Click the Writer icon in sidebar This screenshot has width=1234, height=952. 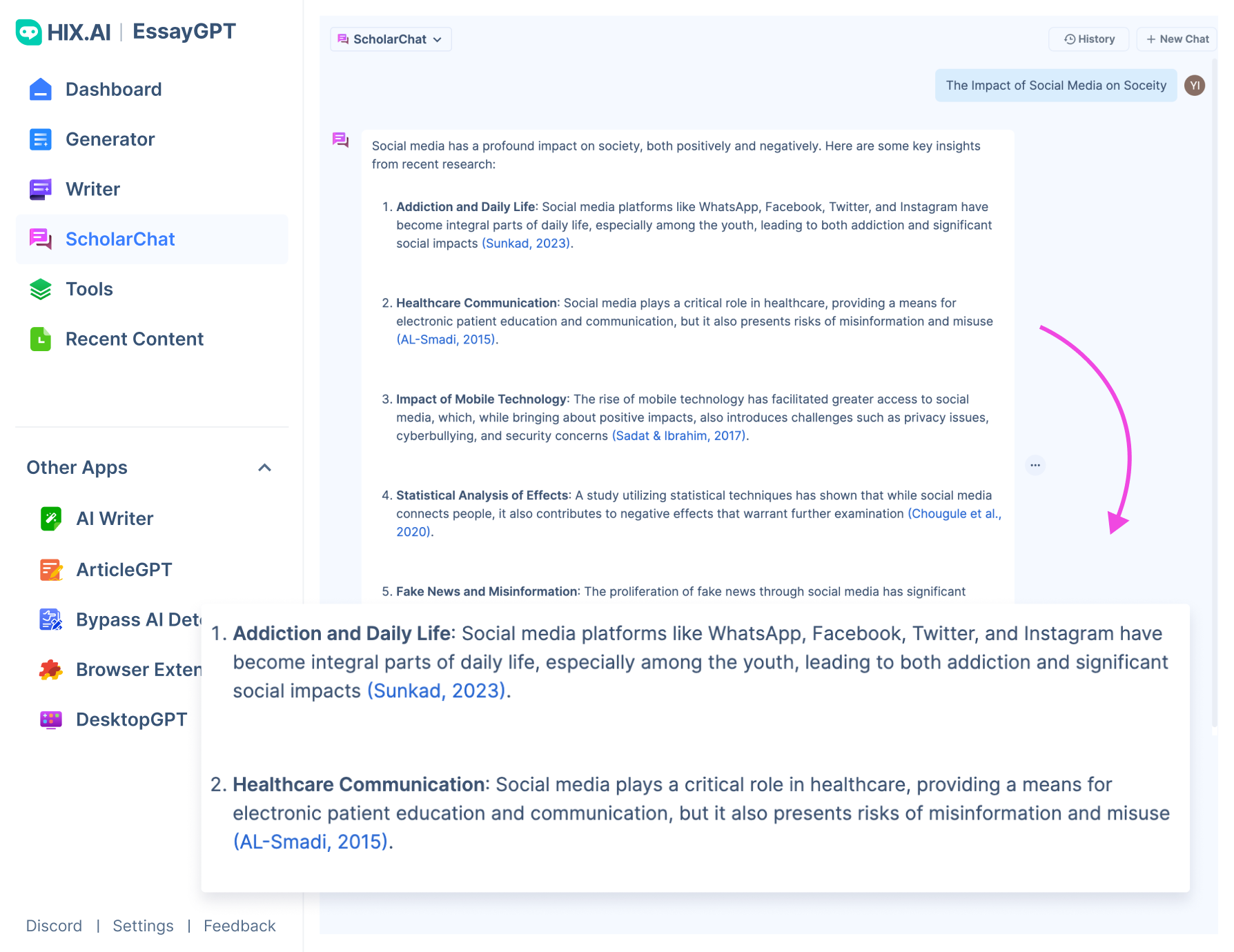pos(41,189)
